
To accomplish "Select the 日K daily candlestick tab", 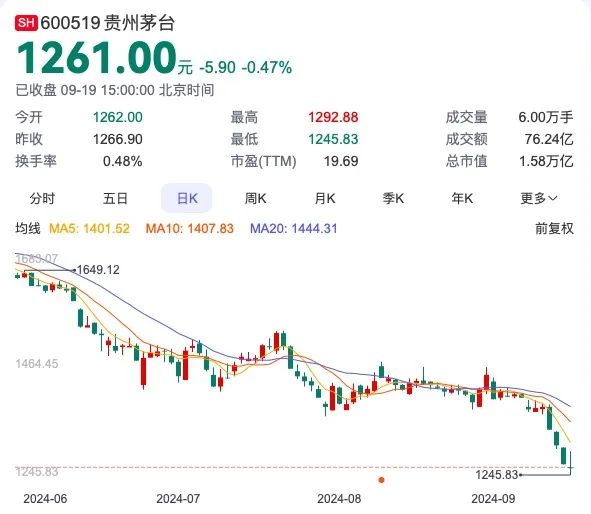I will tap(187, 198).
